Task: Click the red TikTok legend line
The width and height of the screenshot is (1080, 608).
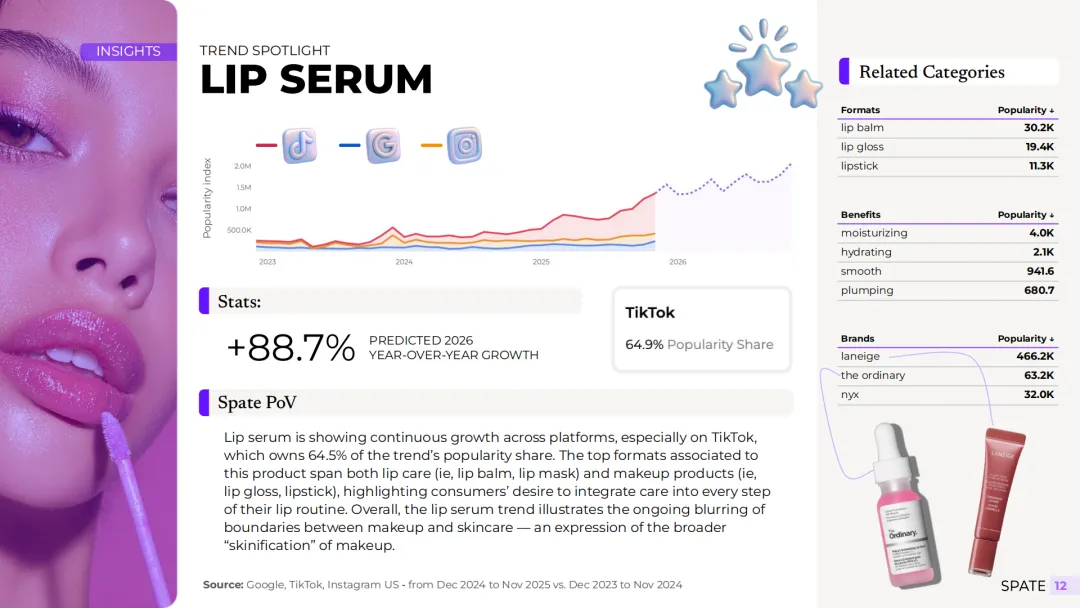Action: tap(266, 145)
